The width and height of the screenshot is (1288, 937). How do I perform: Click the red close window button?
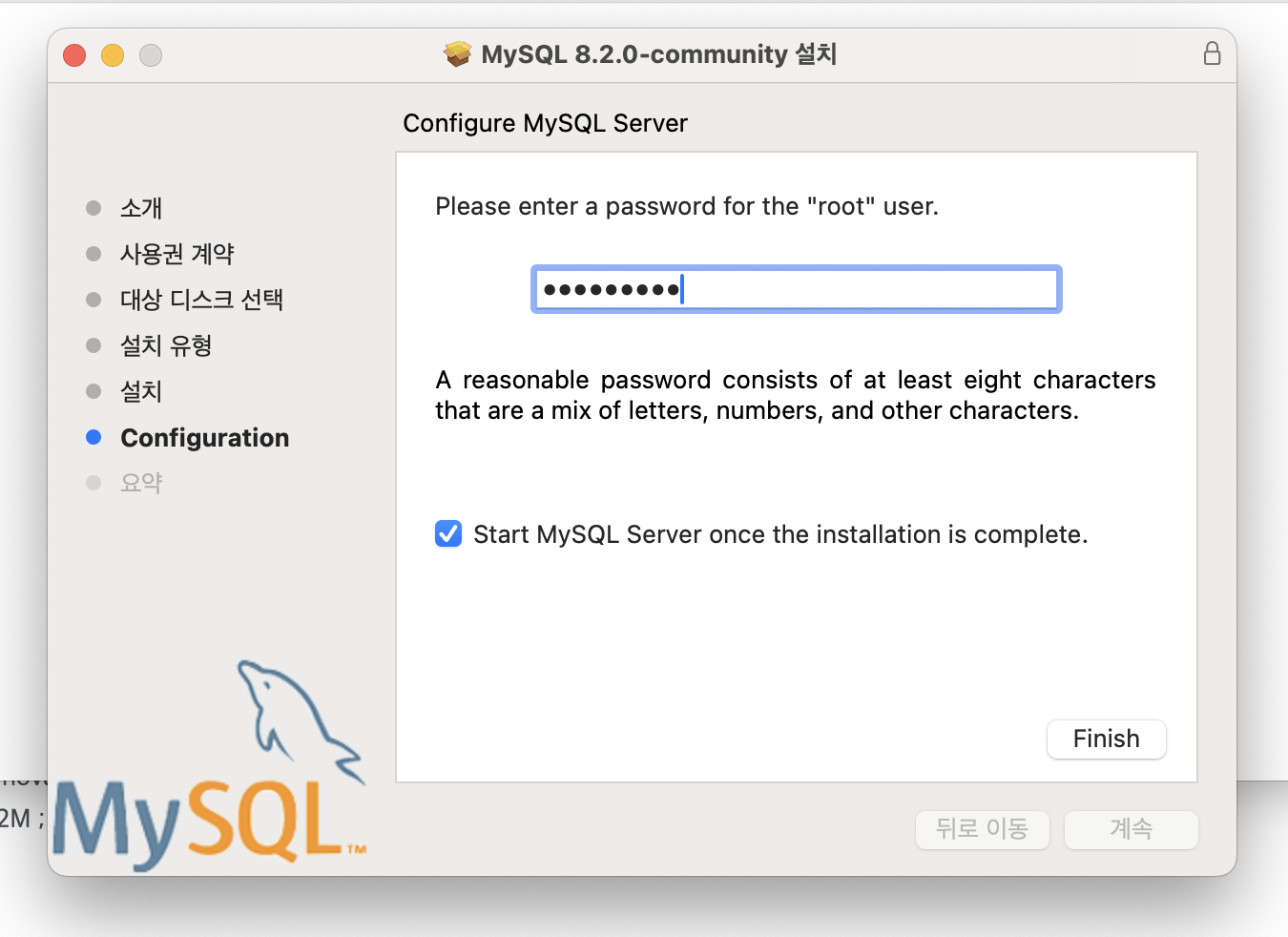pos(74,55)
